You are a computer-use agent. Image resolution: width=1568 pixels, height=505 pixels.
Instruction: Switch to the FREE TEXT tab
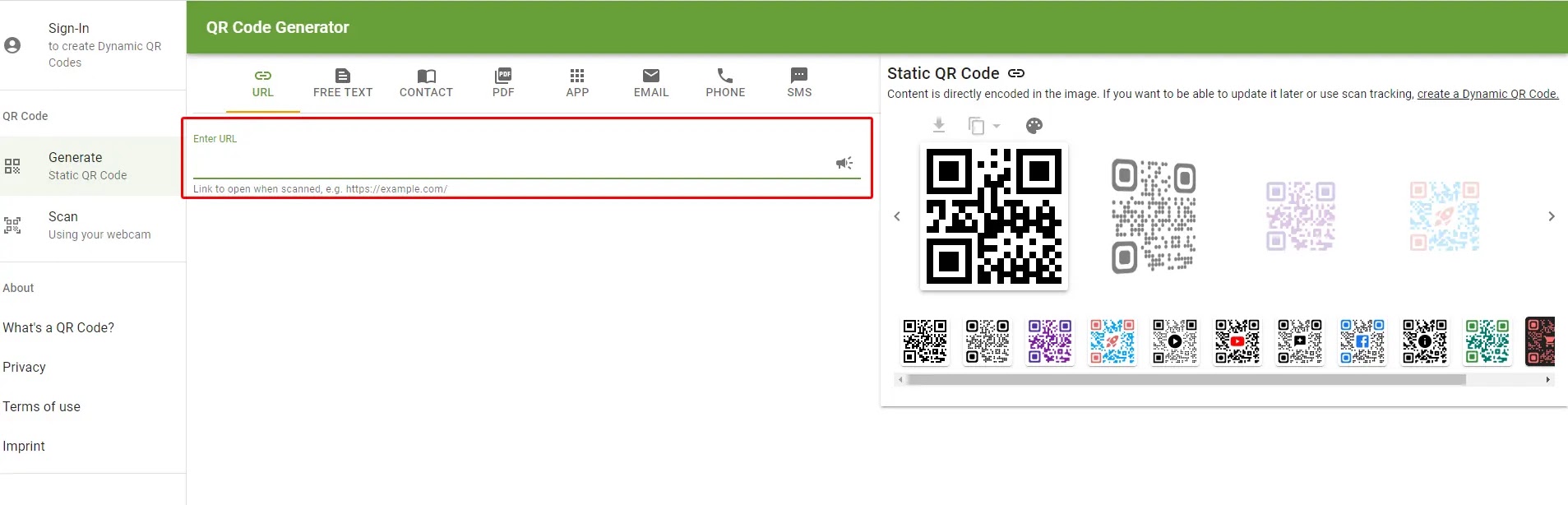tap(343, 84)
